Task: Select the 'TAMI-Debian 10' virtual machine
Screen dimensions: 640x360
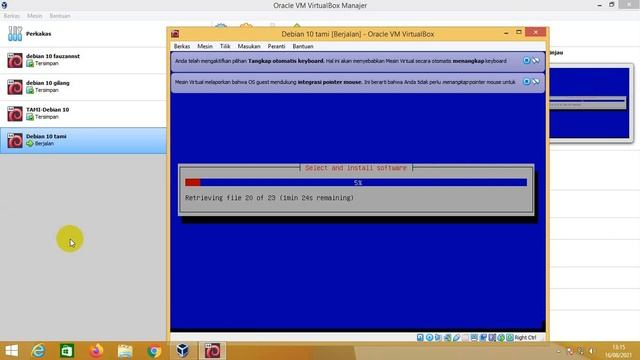Action: pos(83,113)
